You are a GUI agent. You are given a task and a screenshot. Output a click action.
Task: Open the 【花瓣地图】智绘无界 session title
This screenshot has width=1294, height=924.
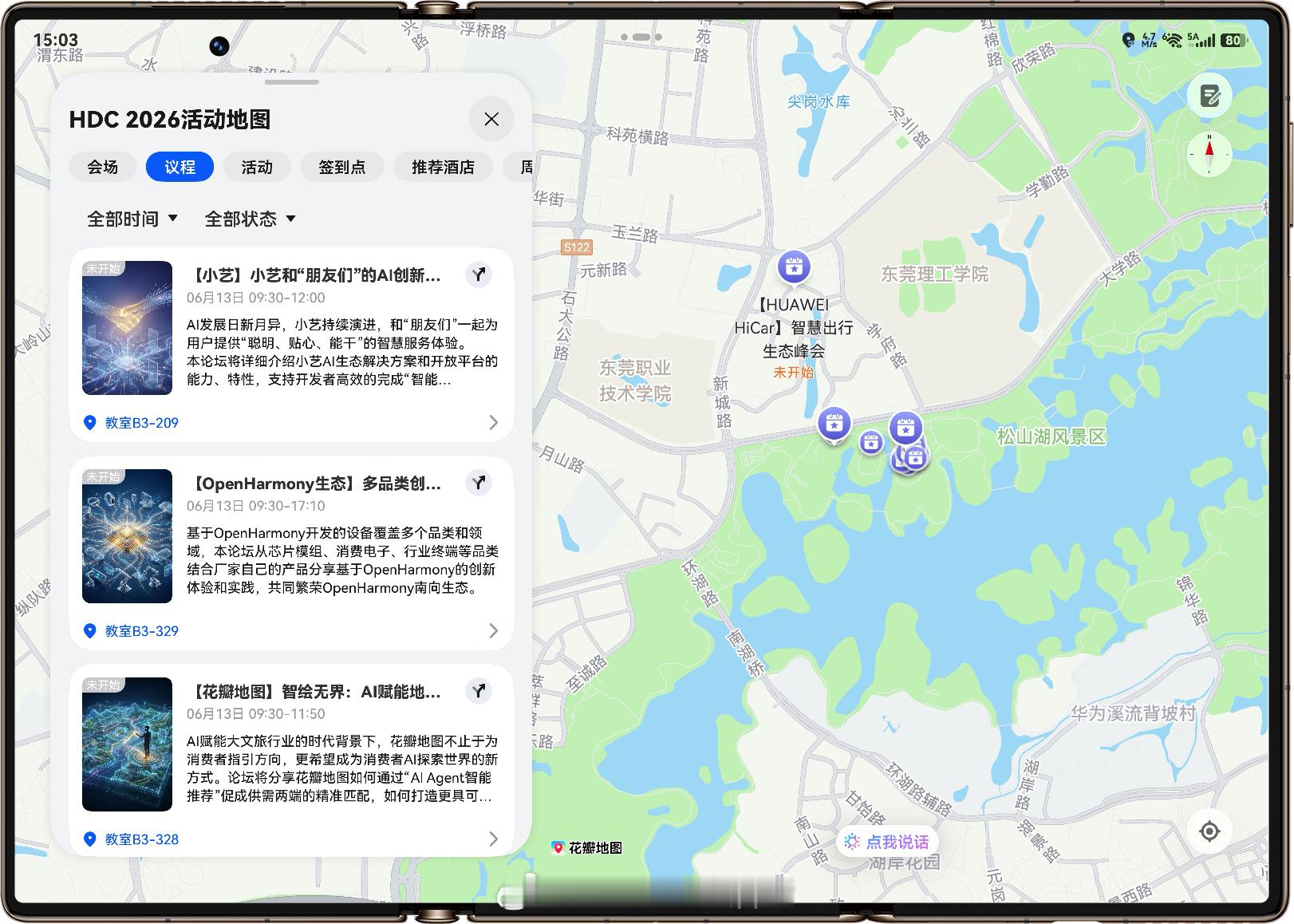314,692
